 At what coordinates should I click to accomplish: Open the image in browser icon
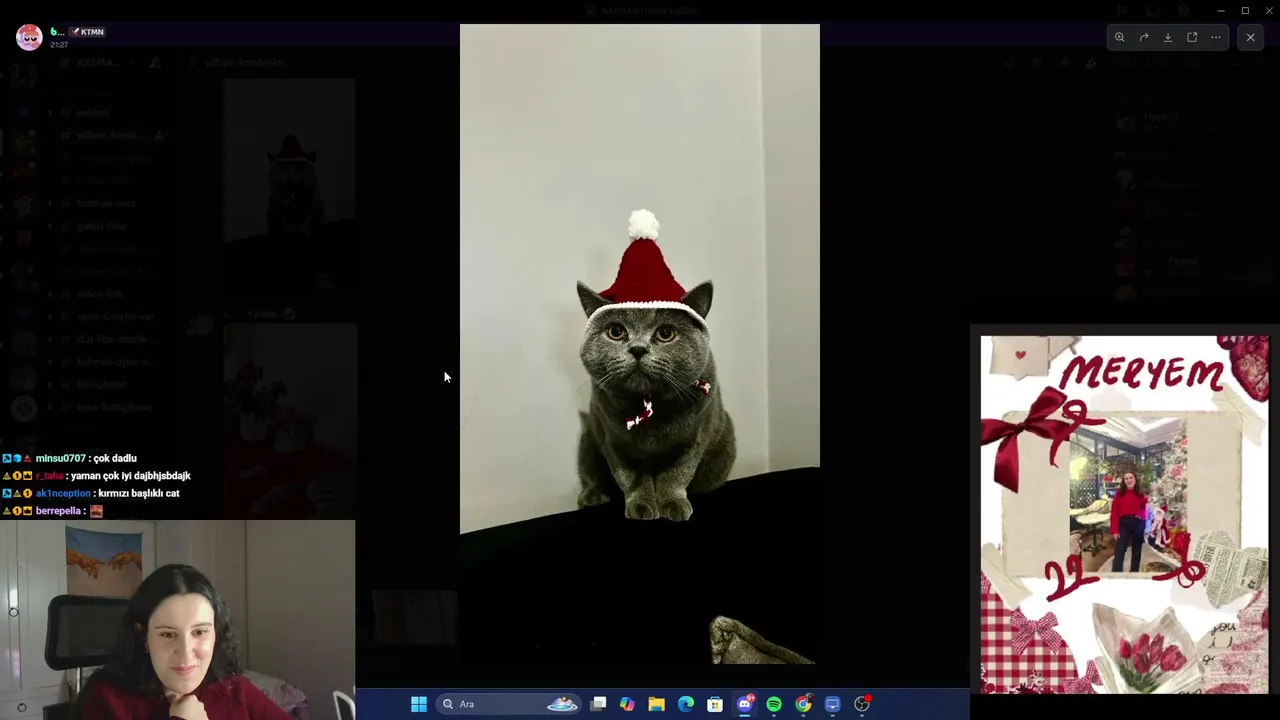click(1192, 37)
